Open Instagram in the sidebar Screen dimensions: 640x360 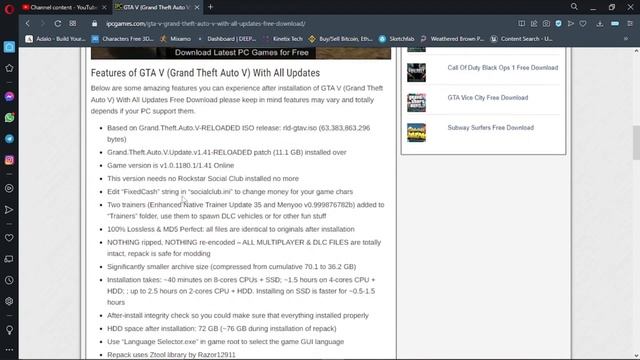(x=9, y=160)
